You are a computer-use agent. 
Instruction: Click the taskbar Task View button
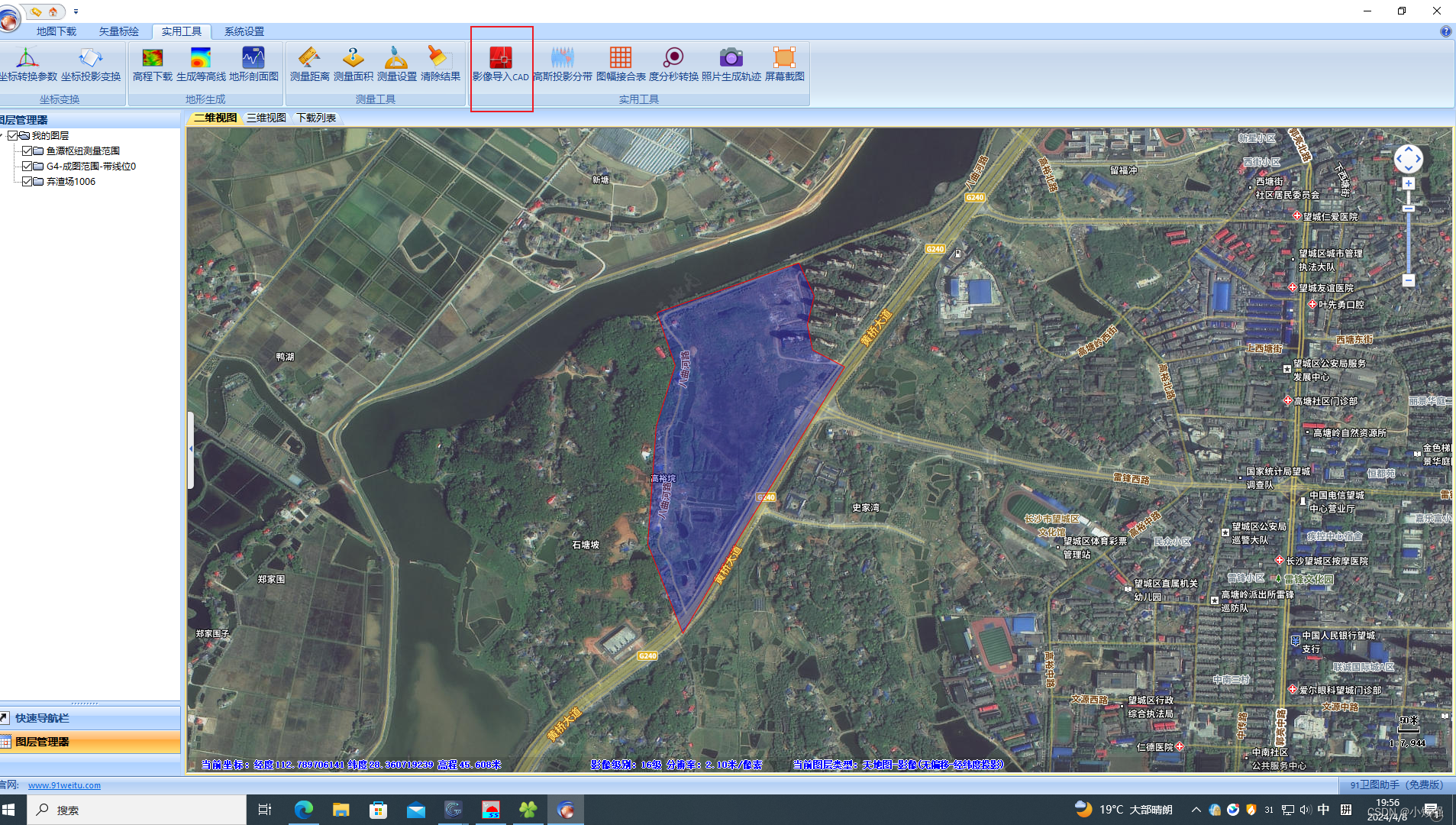265,810
